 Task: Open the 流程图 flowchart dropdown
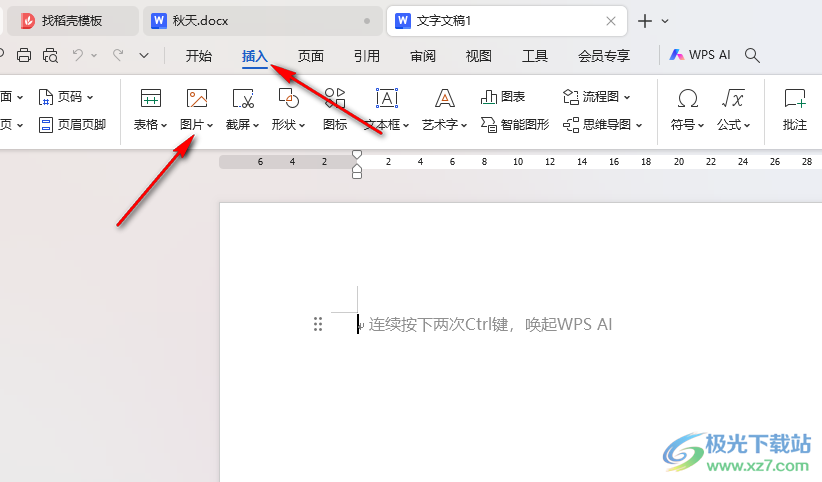coord(597,97)
